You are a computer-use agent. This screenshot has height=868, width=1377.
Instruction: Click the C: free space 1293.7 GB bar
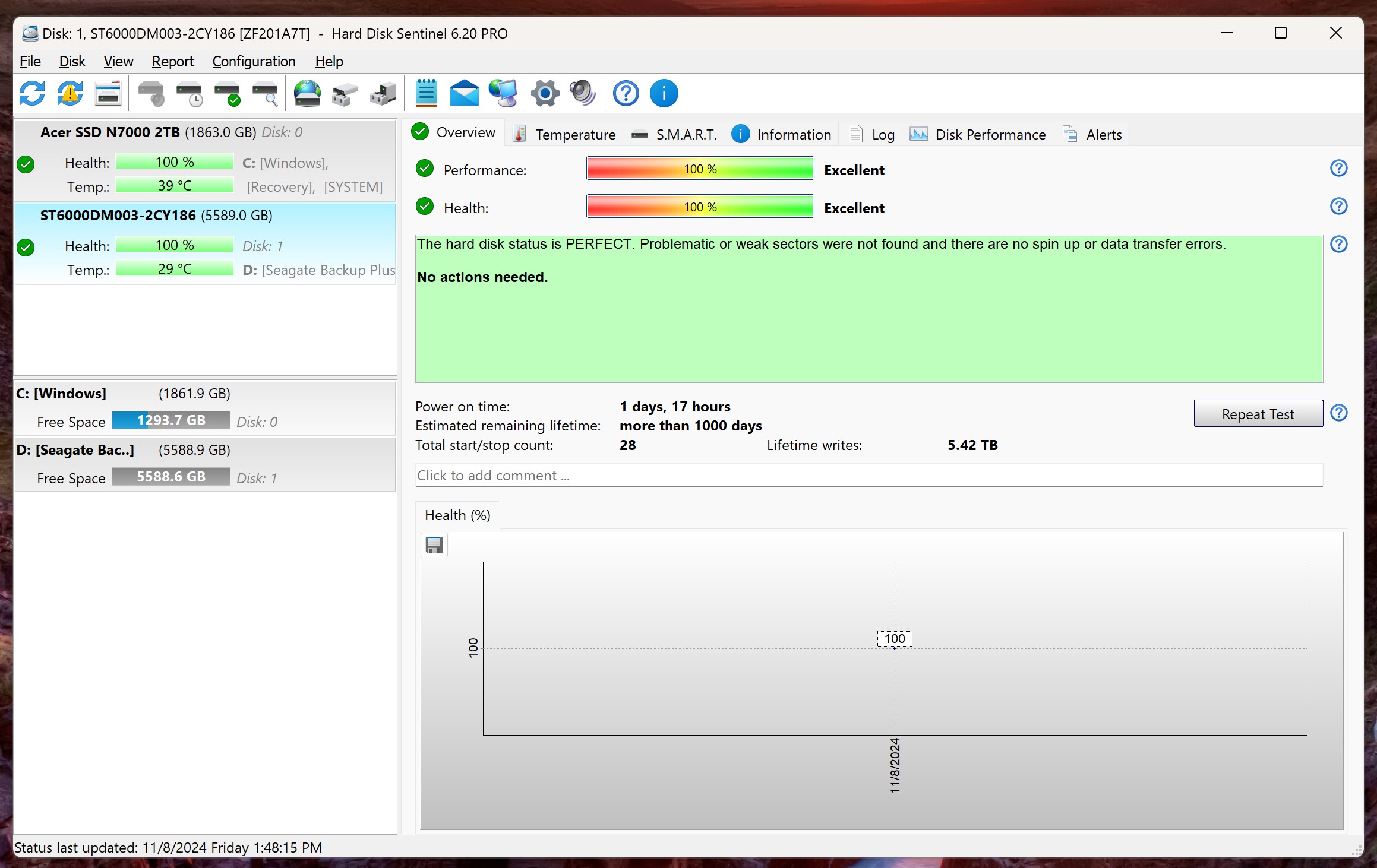coord(171,420)
